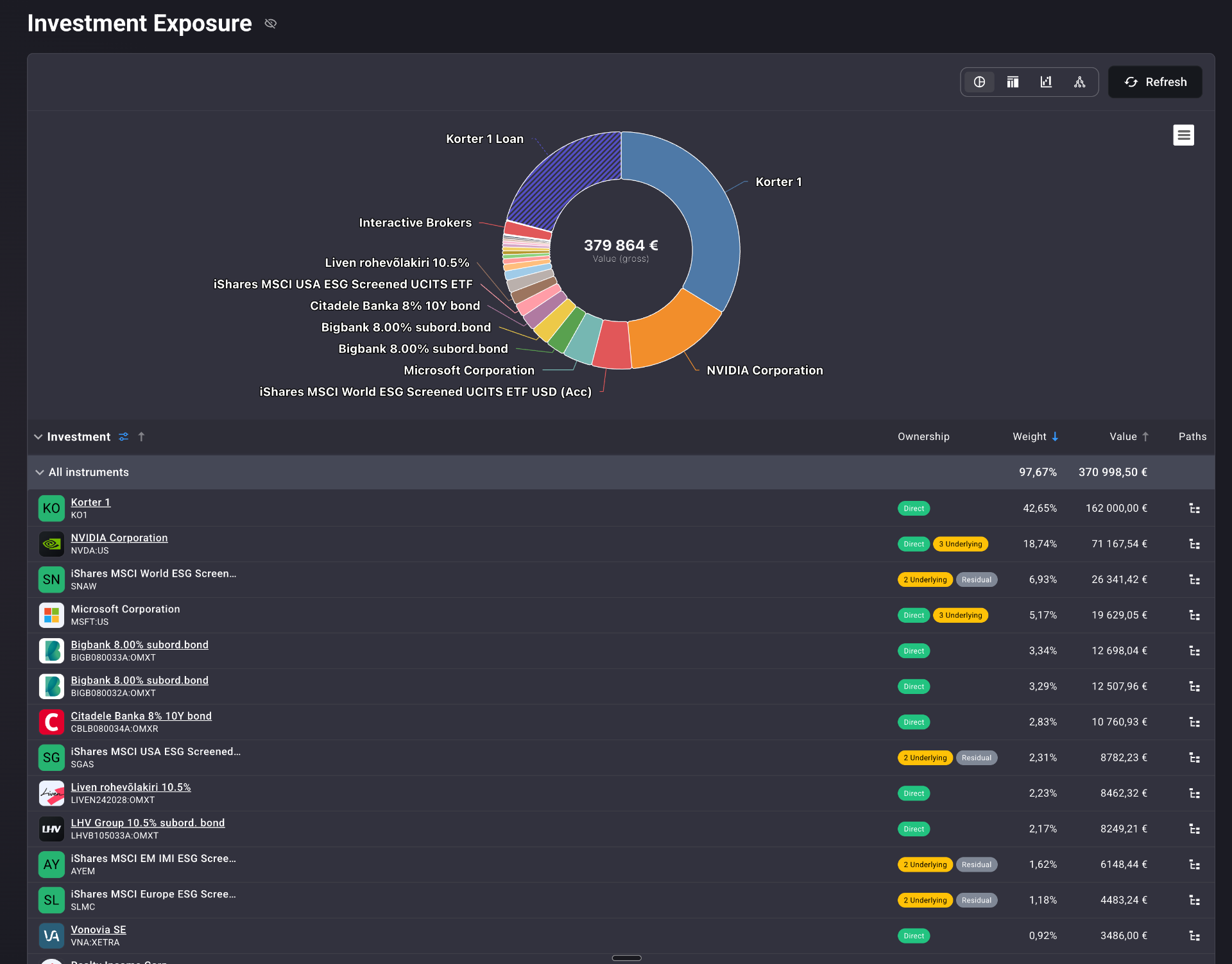Show paths for Vonovia SE row
Screen dimensions: 1232x964
tap(1194, 936)
